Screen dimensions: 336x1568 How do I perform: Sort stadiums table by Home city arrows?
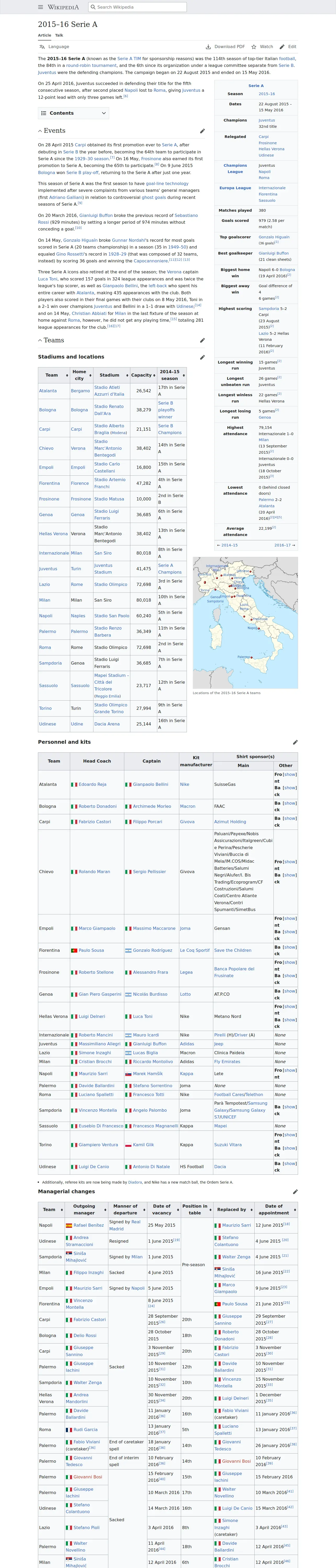click(x=90, y=375)
